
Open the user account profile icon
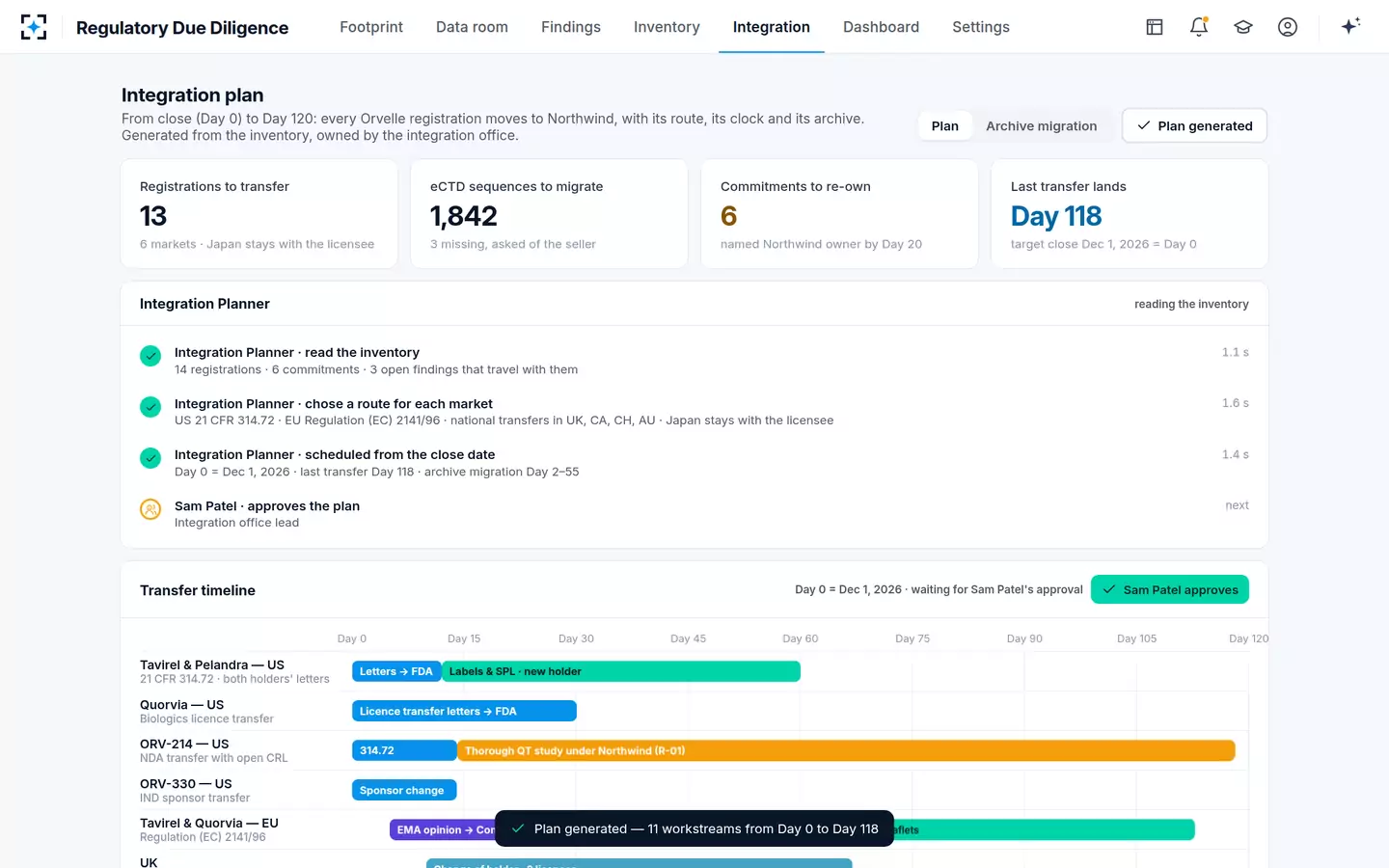[x=1288, y=27]
